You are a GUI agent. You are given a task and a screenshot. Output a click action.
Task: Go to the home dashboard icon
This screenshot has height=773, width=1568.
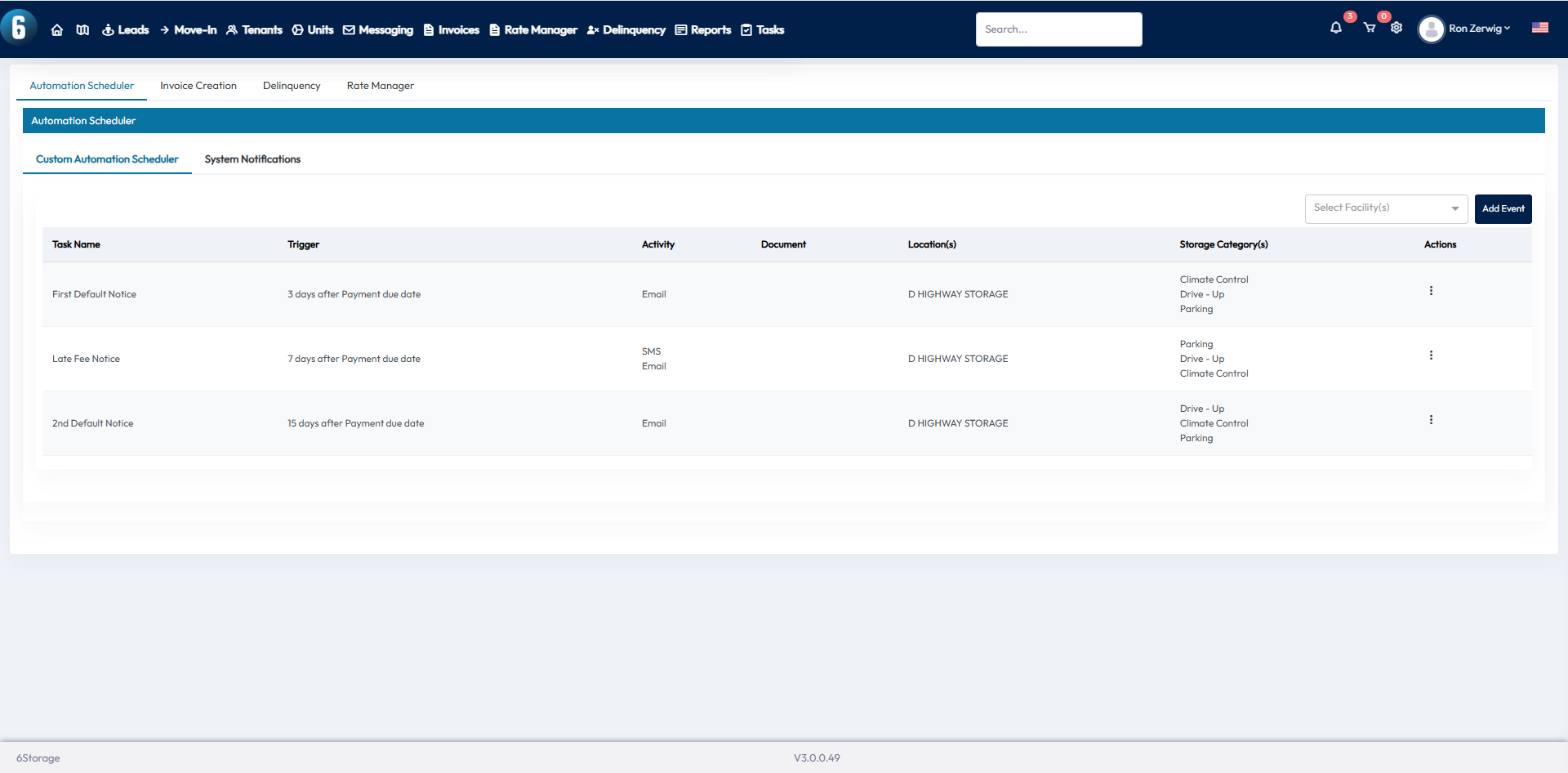click(x=56, y=30)
